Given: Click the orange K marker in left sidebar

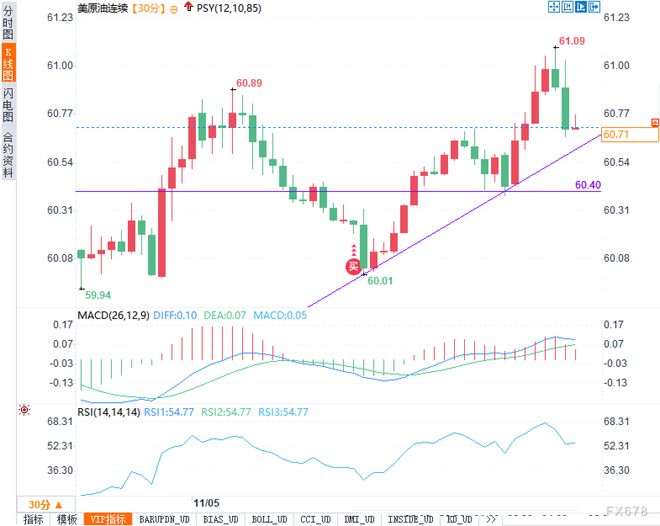Looking at the screenshot, I should coord(8,50).
